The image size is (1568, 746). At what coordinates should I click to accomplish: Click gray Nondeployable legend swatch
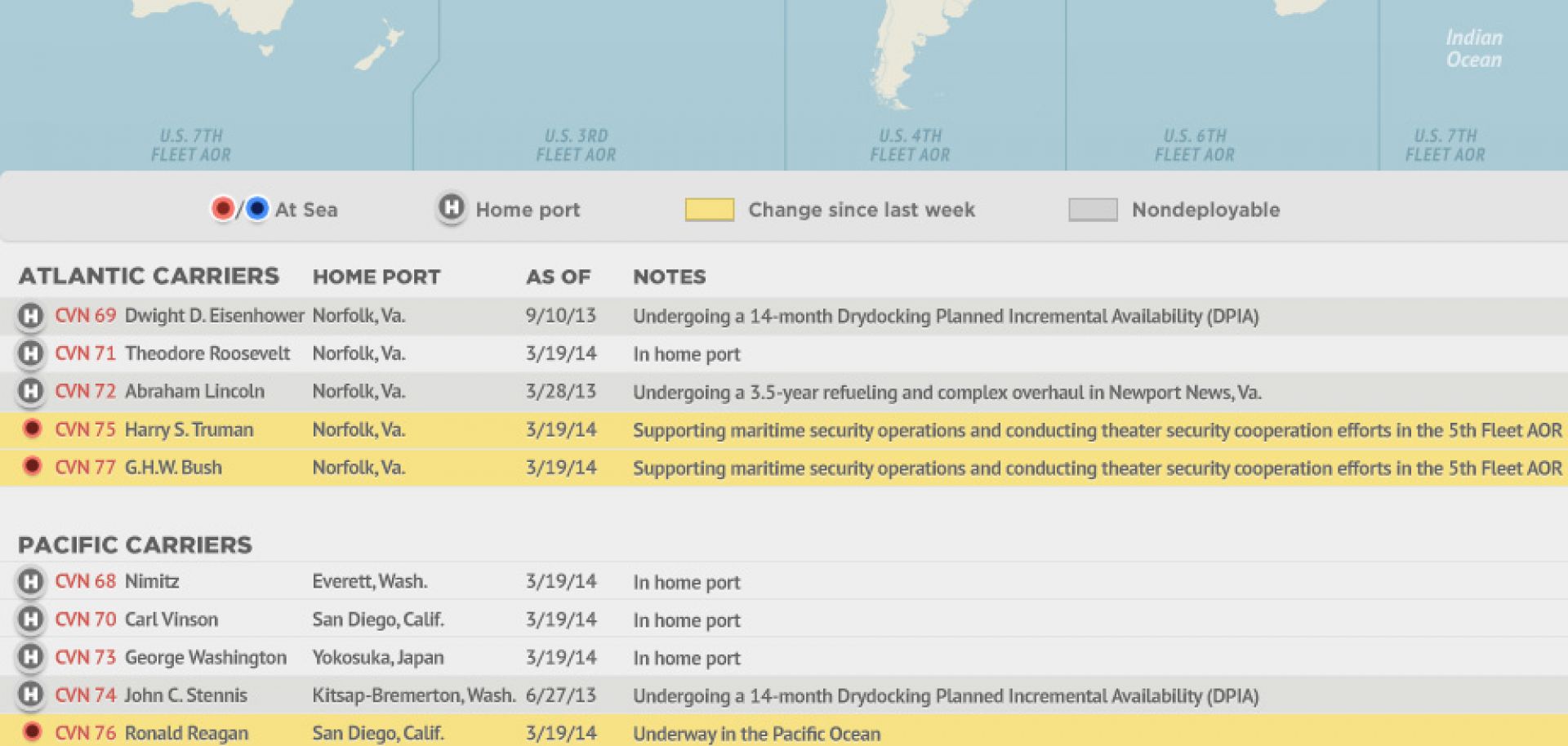pos(1093,210)
